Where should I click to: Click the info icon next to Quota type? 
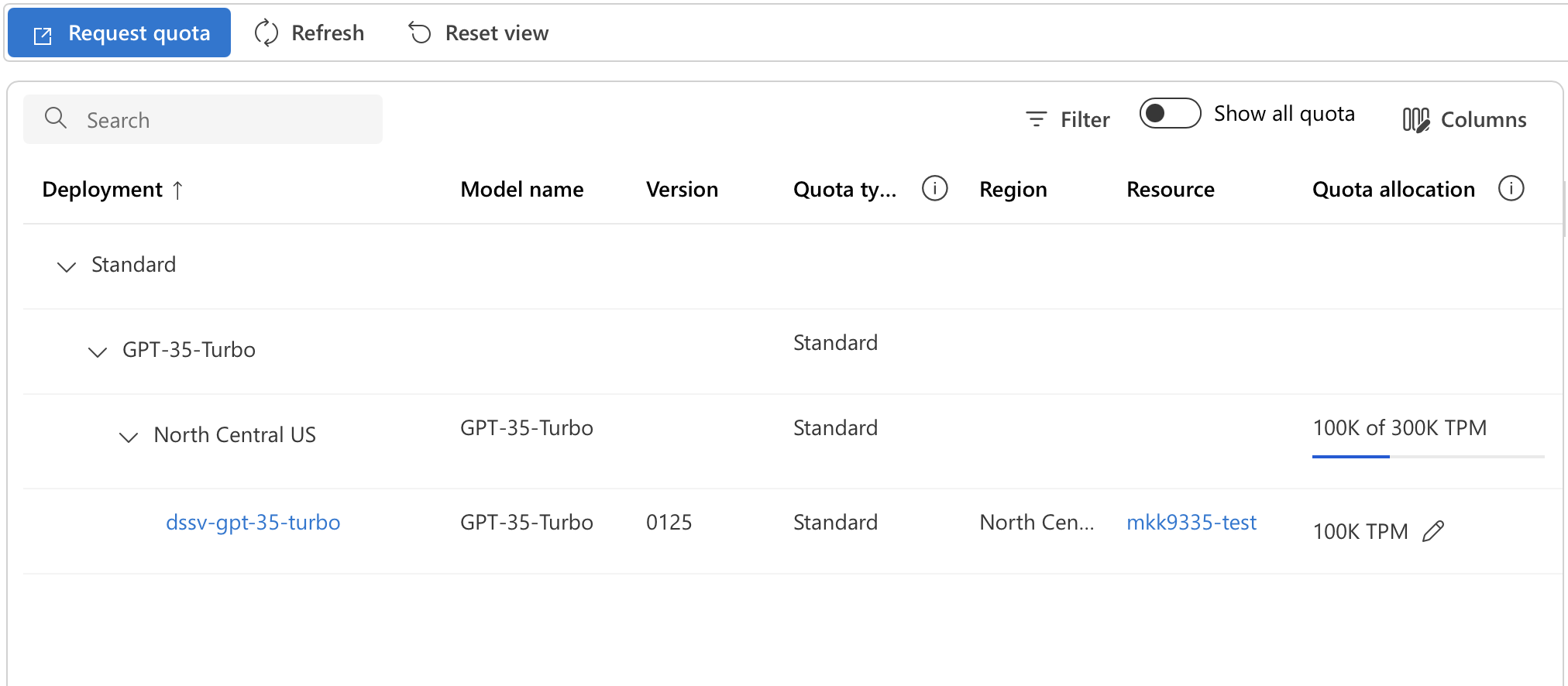934,188
